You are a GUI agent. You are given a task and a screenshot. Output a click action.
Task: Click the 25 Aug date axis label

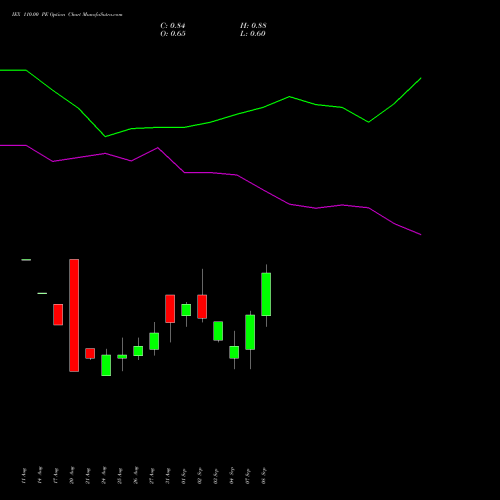(x=120, y=476)
